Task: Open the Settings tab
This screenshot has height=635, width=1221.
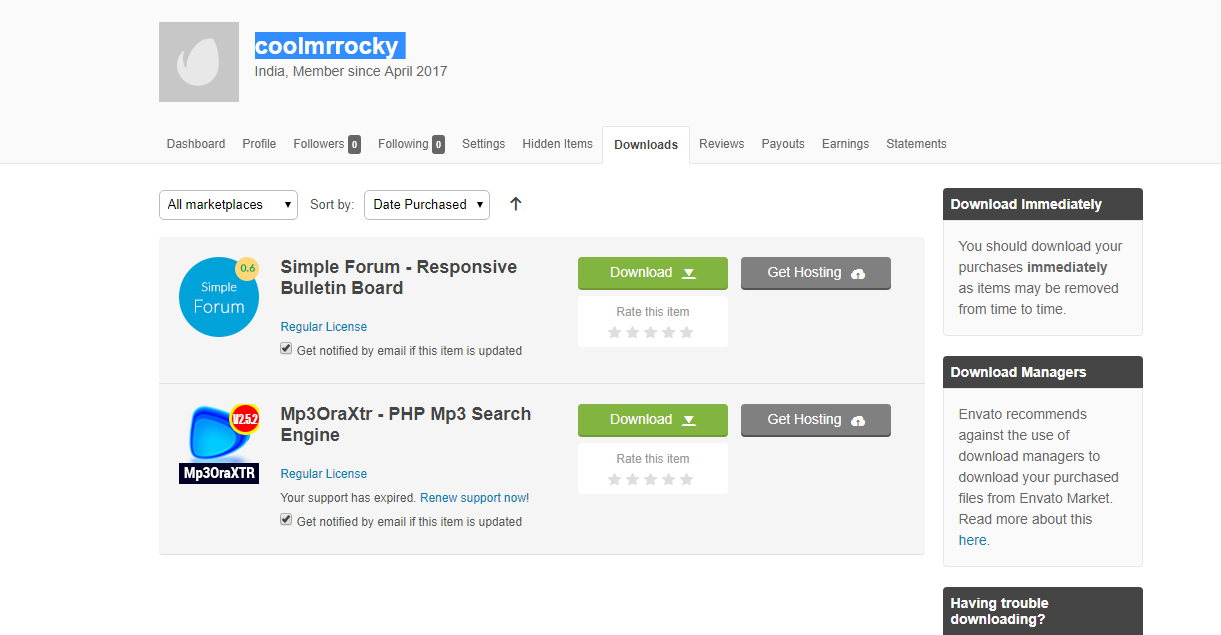Action: pyautogui.click(x=483, y=144)
